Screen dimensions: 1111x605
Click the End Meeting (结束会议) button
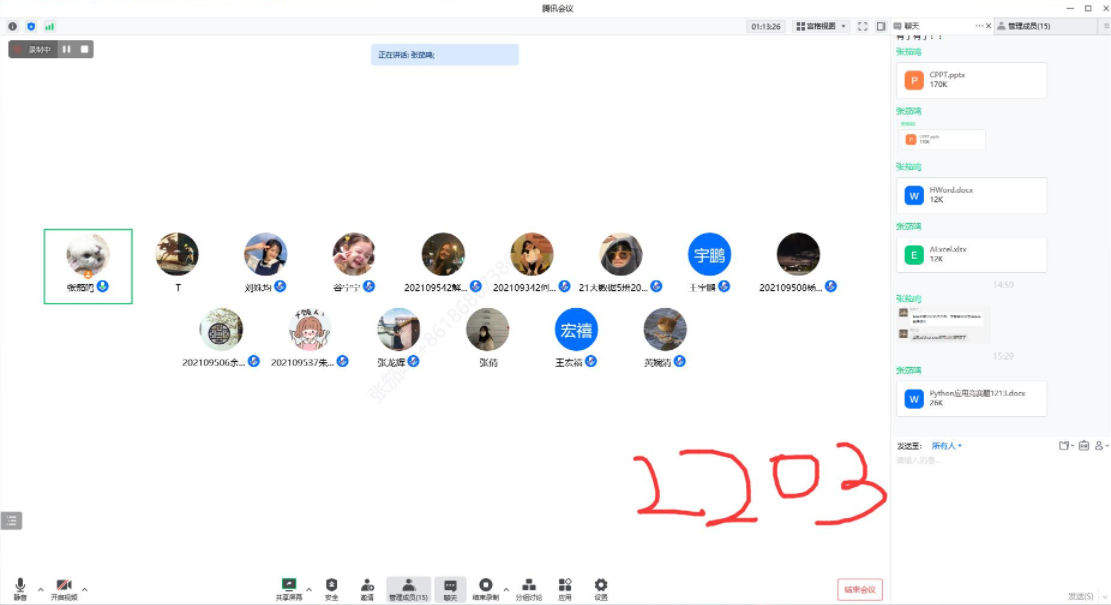tap(859, 589)
